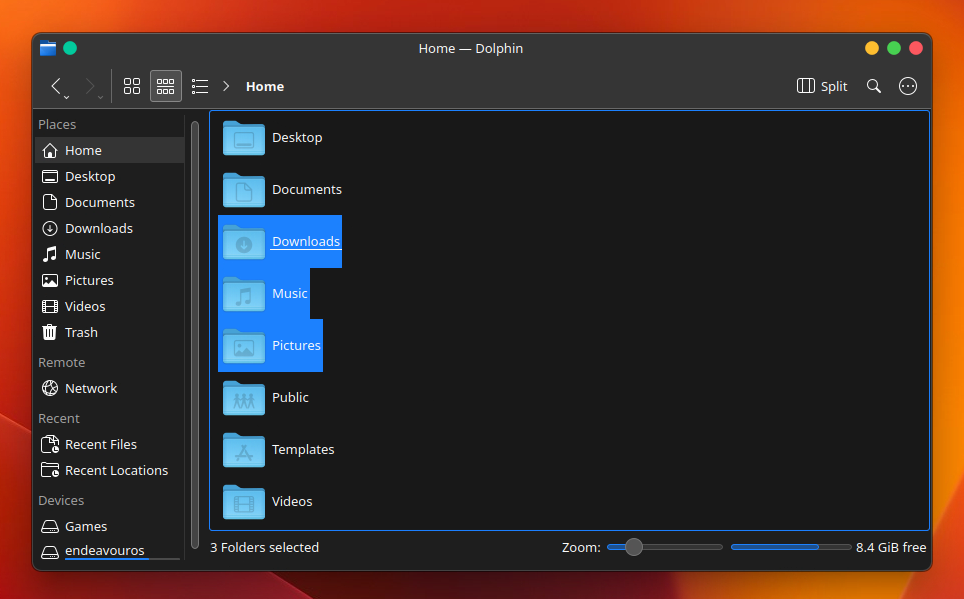964x599 pixels.
Task: Open Videos in Places panel
Action: point(109,306)
